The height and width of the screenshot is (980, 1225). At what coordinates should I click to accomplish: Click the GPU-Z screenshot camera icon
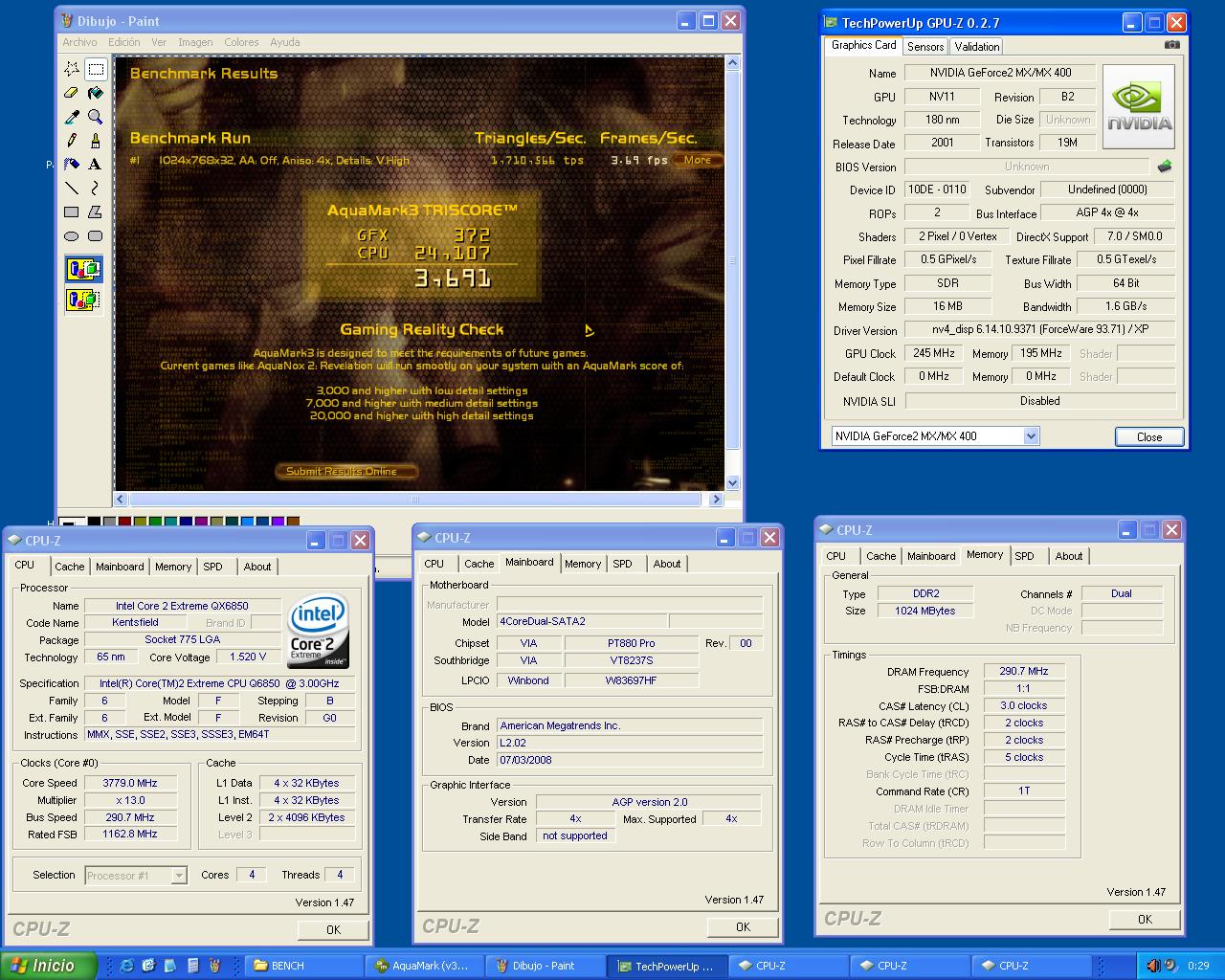coord(1172,45)
